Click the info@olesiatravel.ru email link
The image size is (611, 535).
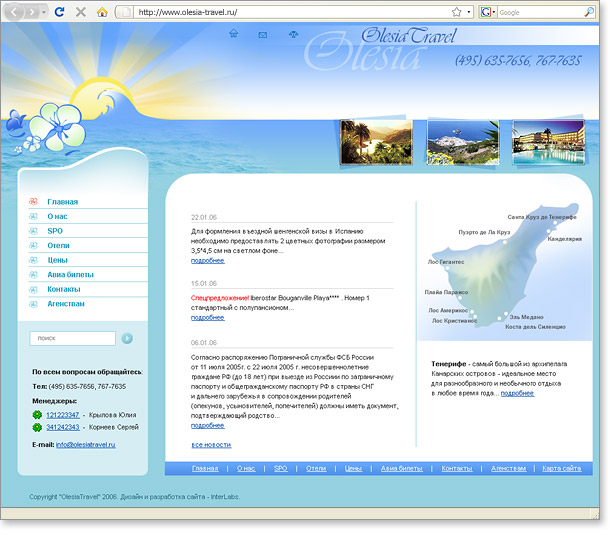point(86,445)
